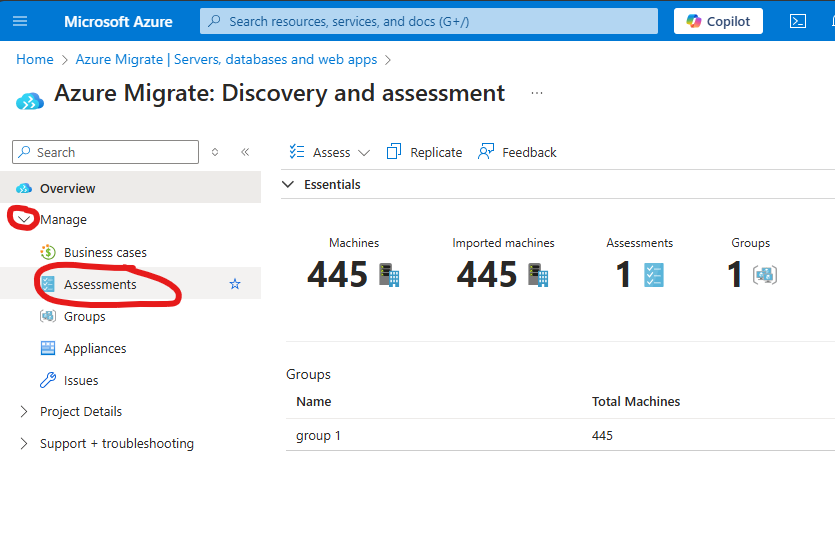Click the top Azure search resources field
835x559 pixels.
coord(430,21)
